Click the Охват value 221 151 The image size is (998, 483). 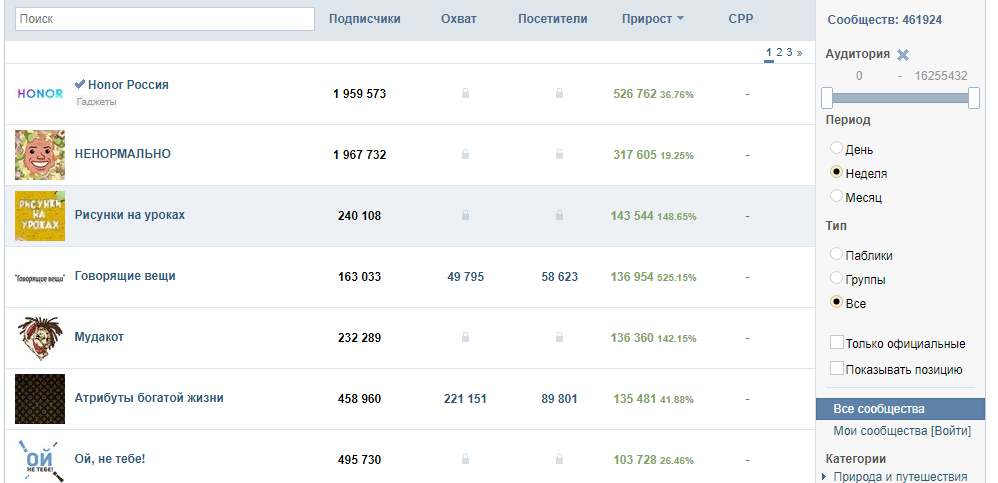[x=465, y=399]
